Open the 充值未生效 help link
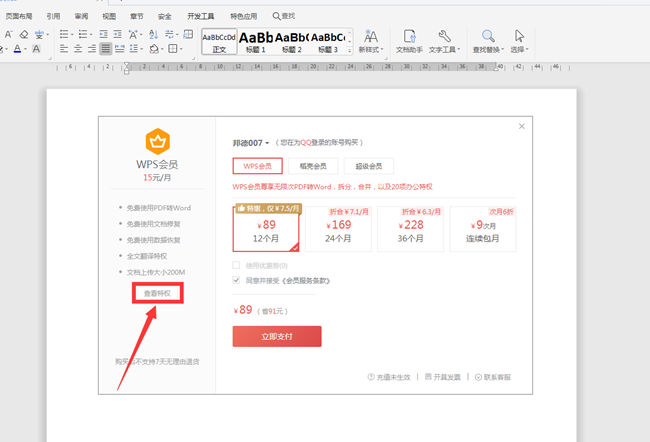Image resolution: width=650 pixels, height=442 pixels. tap(389, 377)
